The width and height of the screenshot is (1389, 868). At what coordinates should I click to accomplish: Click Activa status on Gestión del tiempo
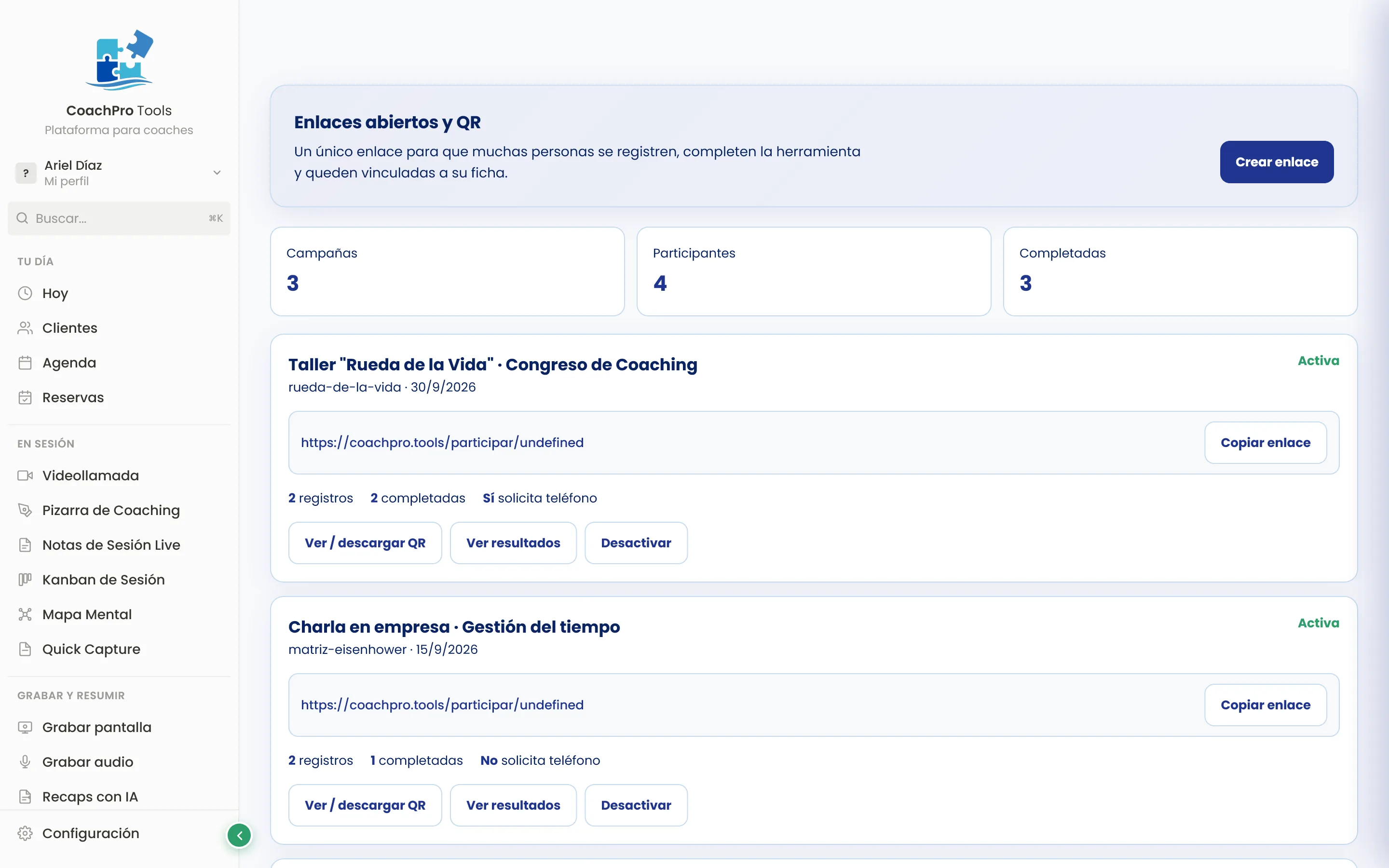1319,623
